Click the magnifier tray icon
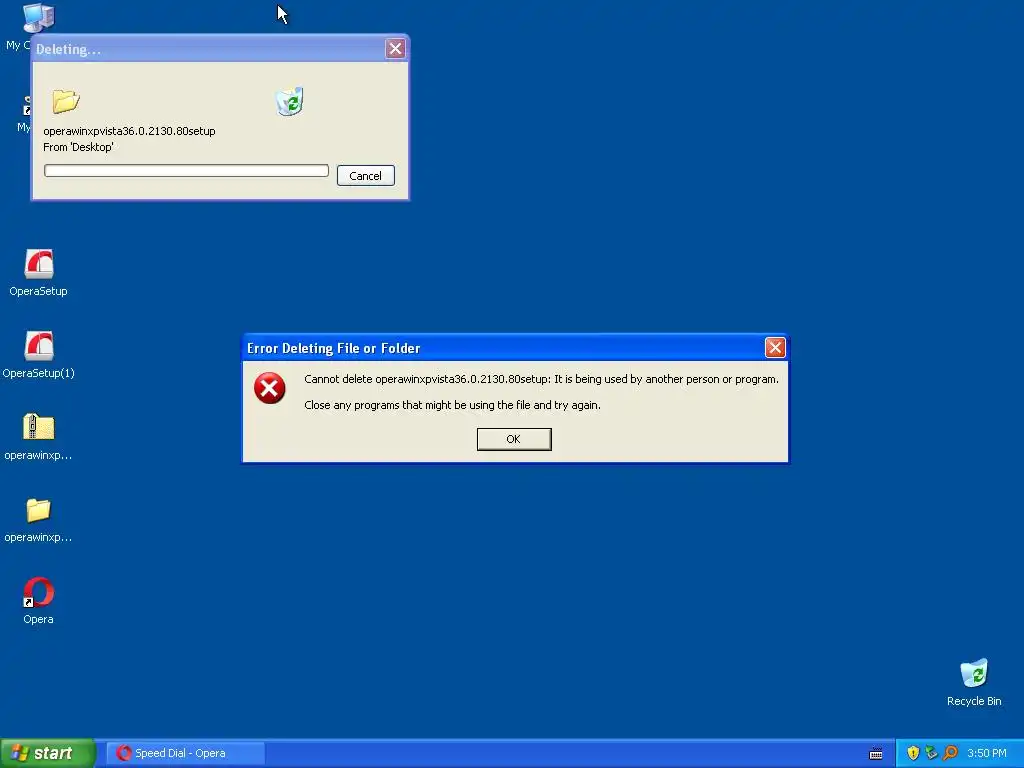This screenshot has height=768, width=1024. click(x=950, y=753)
